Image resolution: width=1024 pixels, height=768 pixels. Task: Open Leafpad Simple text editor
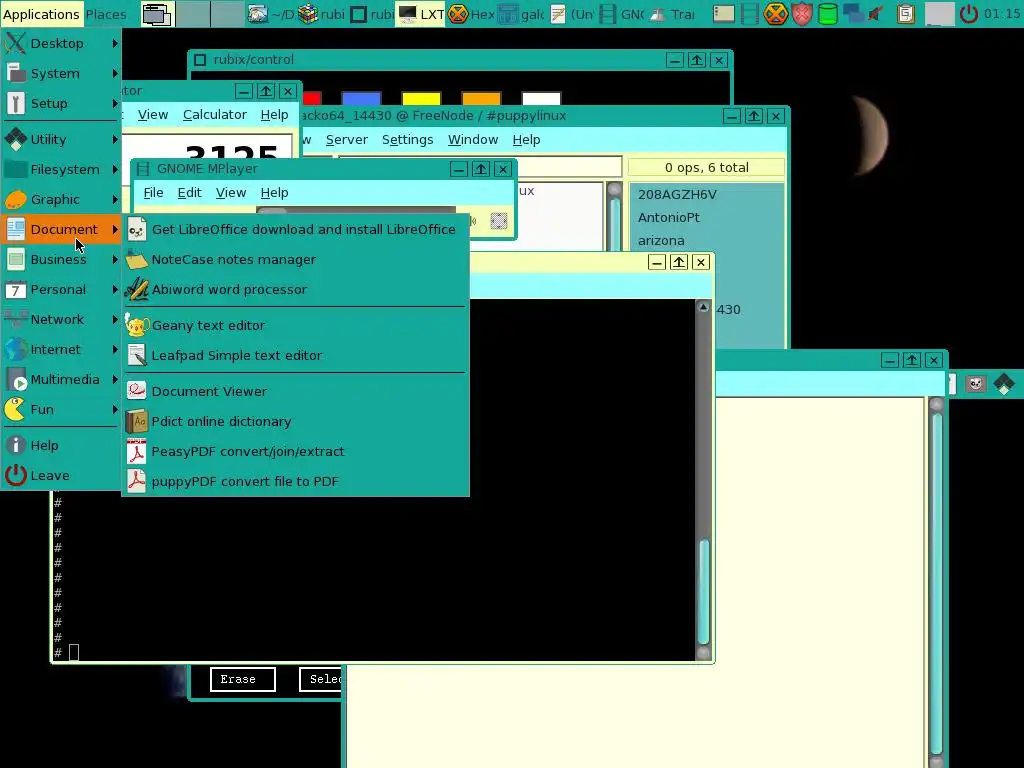click(295, 355)
